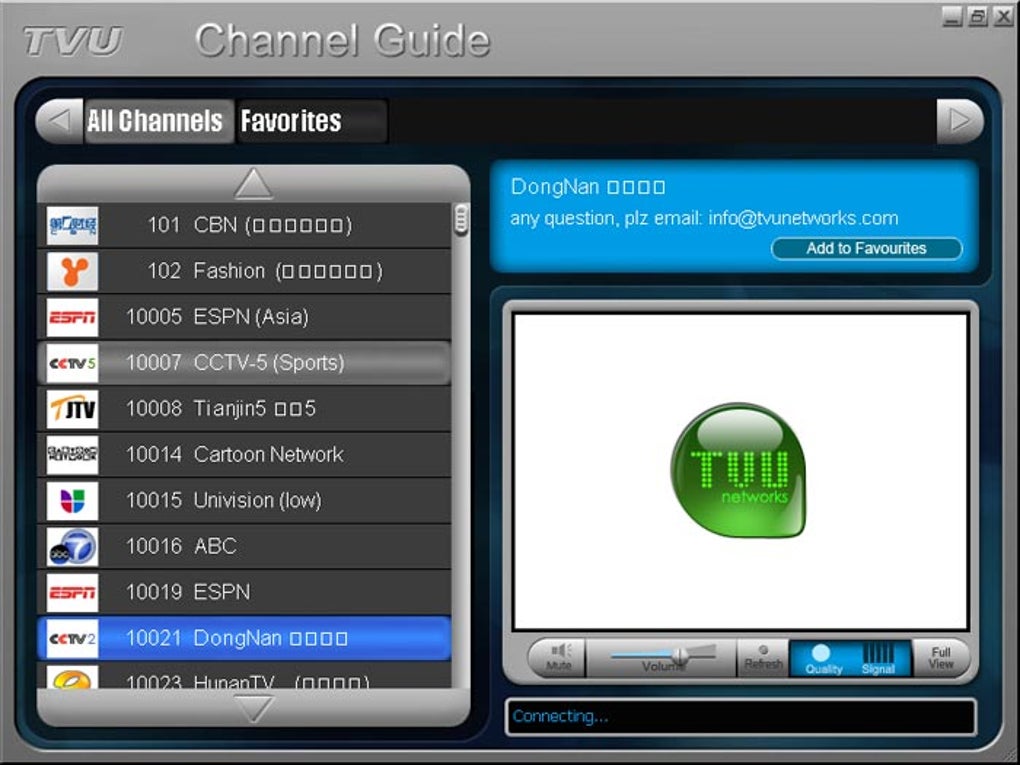
Task: Click the TJTV Tianjin5 logo
Action: pyautogui.click(x=72, y=409)
